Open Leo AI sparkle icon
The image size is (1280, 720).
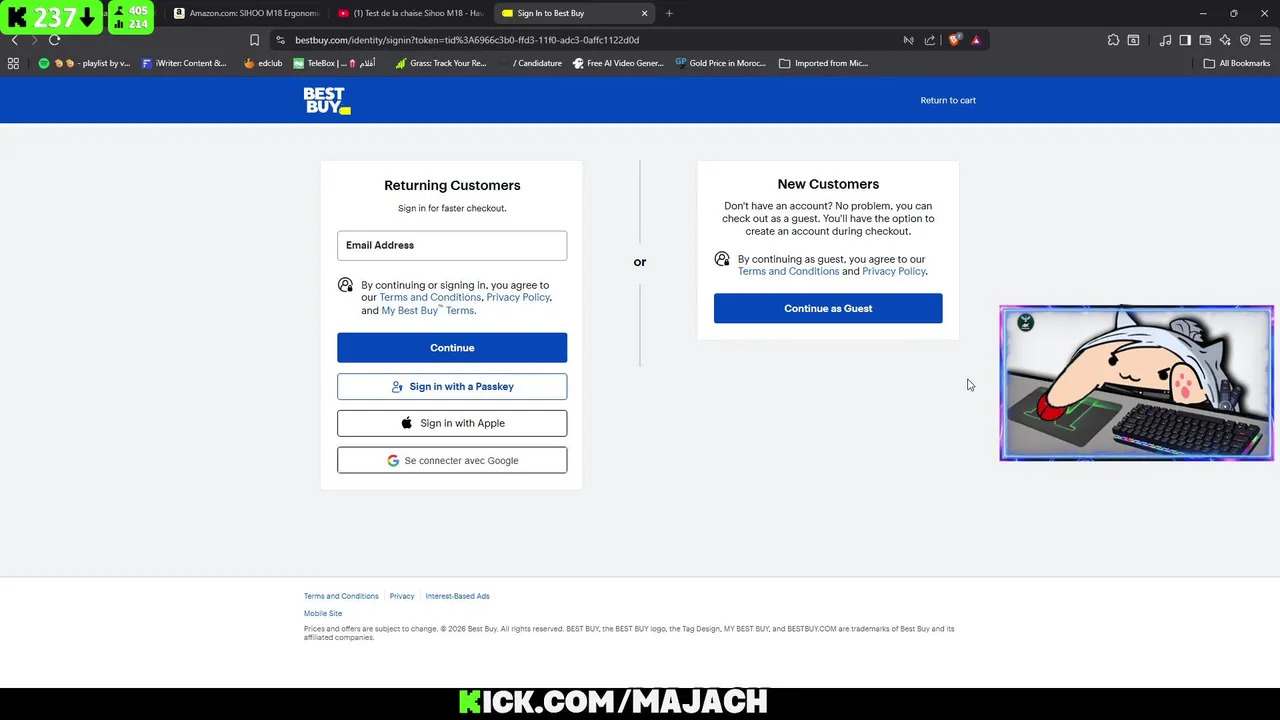click(x=1225, y=40)
